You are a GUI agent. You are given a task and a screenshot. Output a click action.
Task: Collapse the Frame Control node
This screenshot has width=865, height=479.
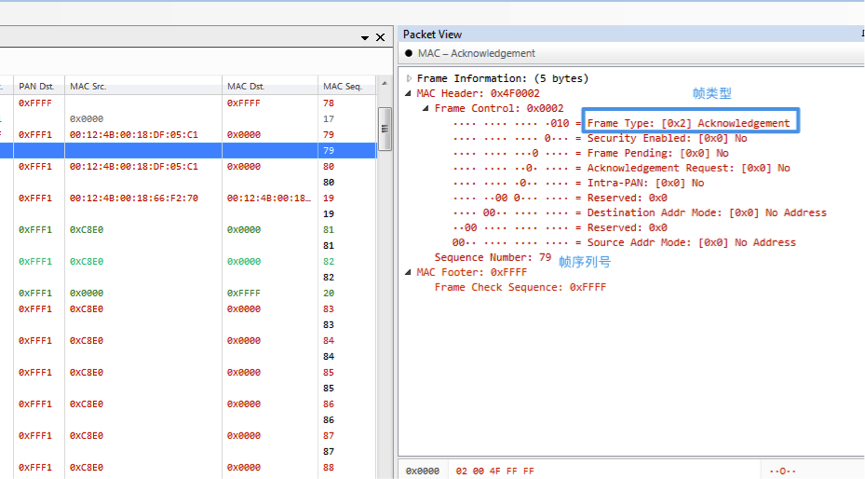(x=426, y=108)
